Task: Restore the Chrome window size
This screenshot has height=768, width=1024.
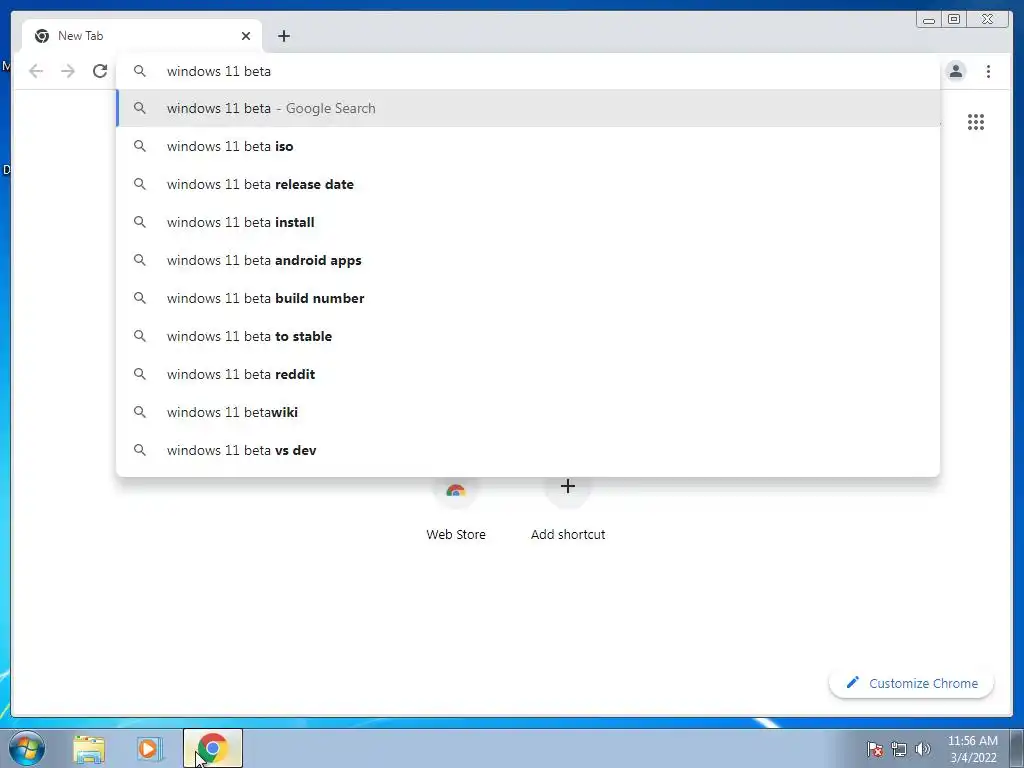Action: [x=954, y=20]
